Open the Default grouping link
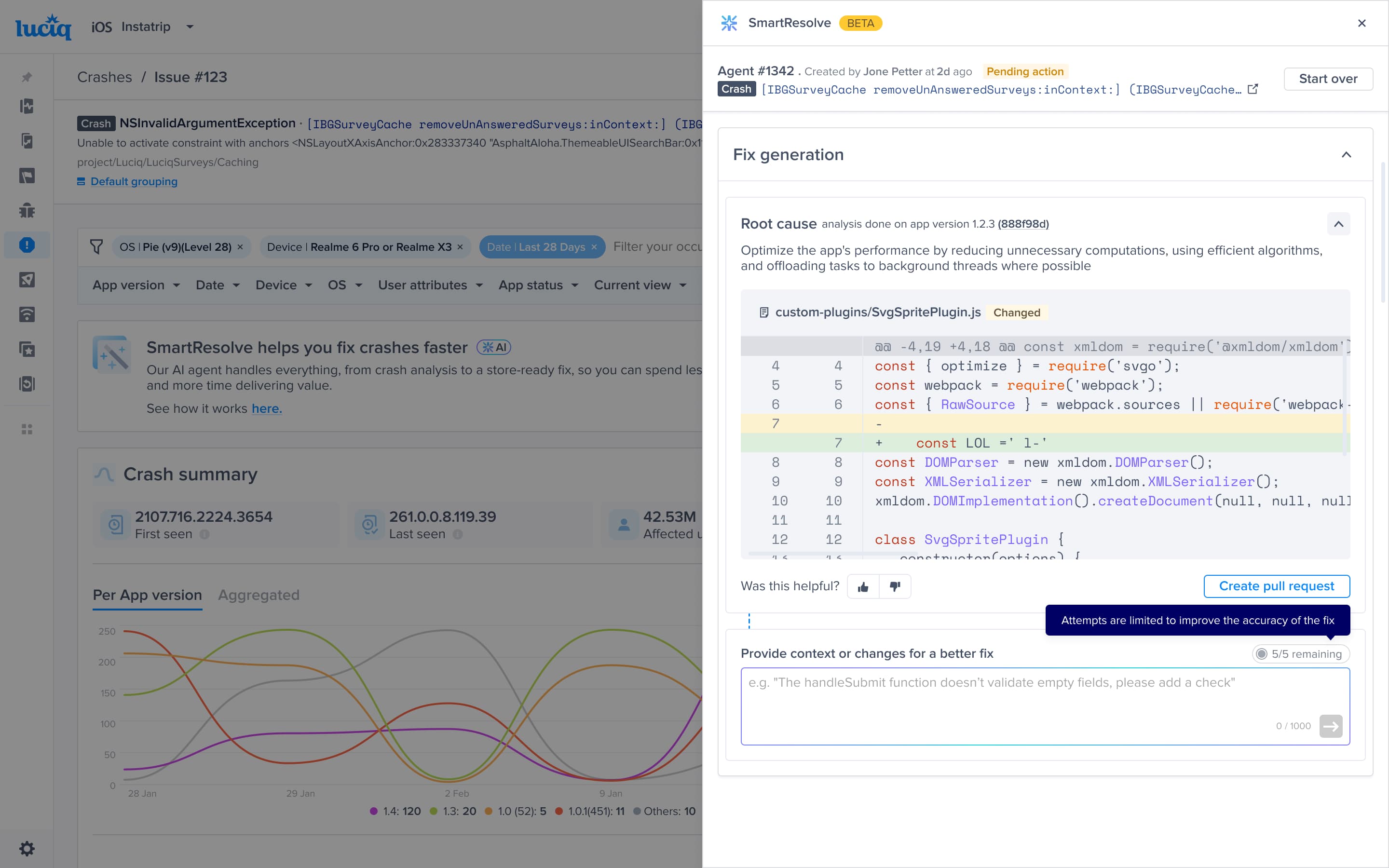1389x868 pixels. [134, 181]
